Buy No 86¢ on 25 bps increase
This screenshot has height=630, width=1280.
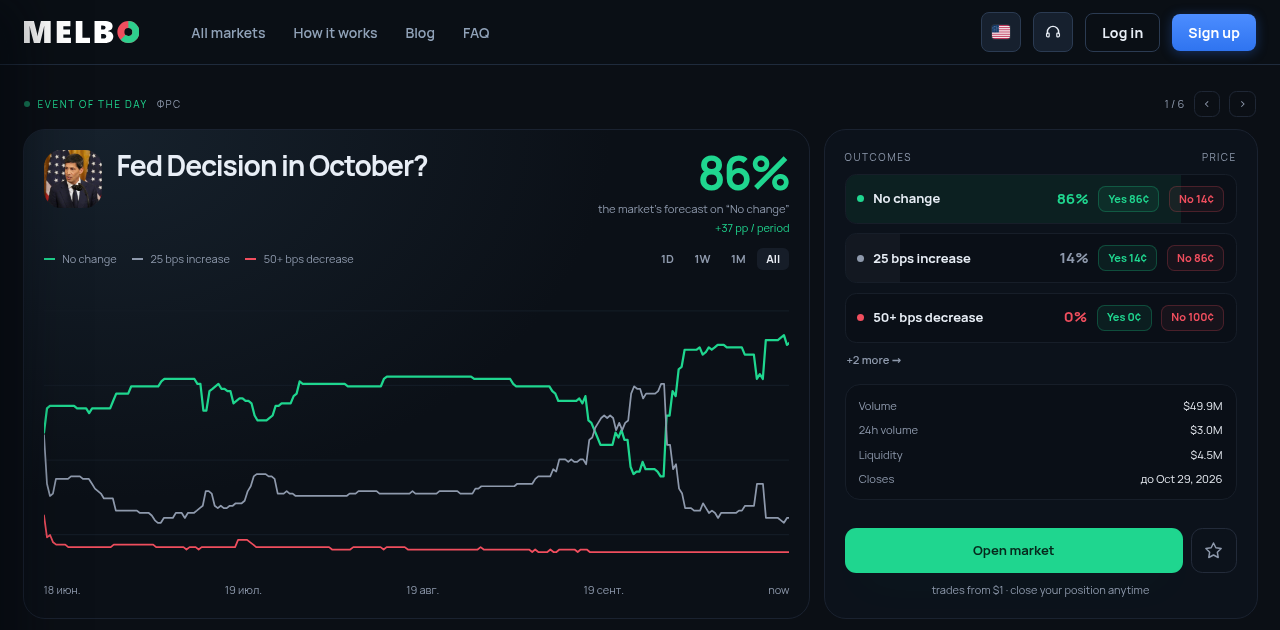pos(1196,258)
